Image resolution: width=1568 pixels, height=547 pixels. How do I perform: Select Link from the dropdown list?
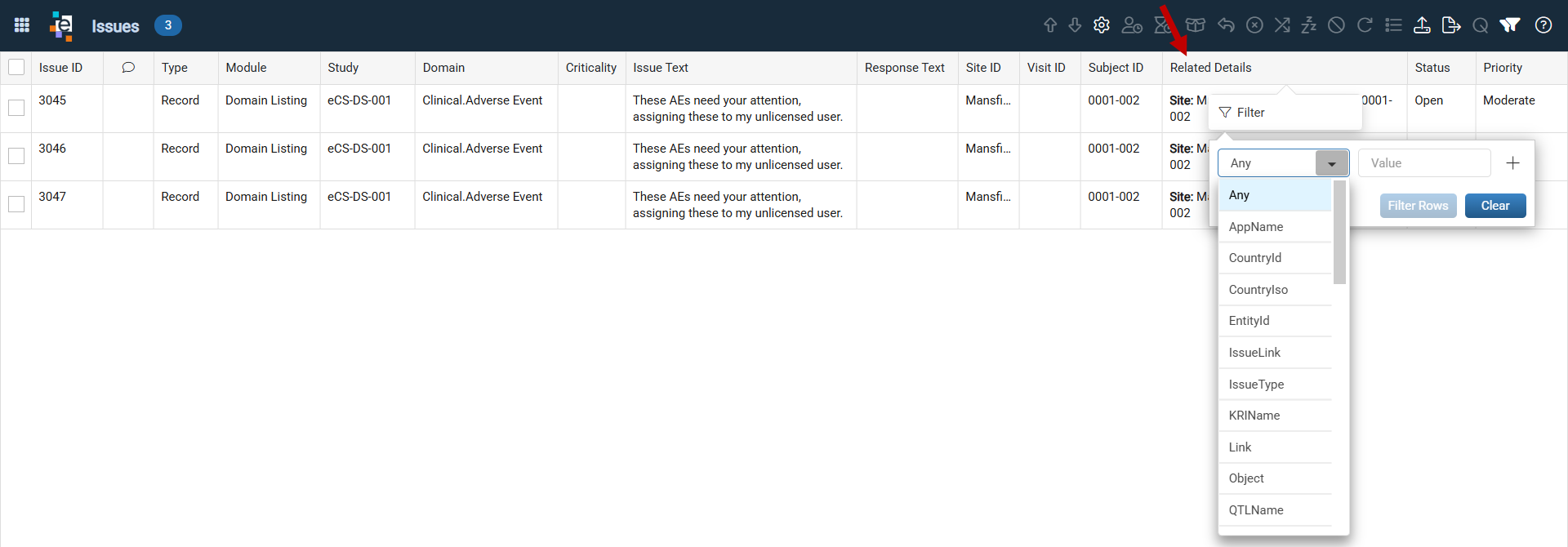(1275, 447)
